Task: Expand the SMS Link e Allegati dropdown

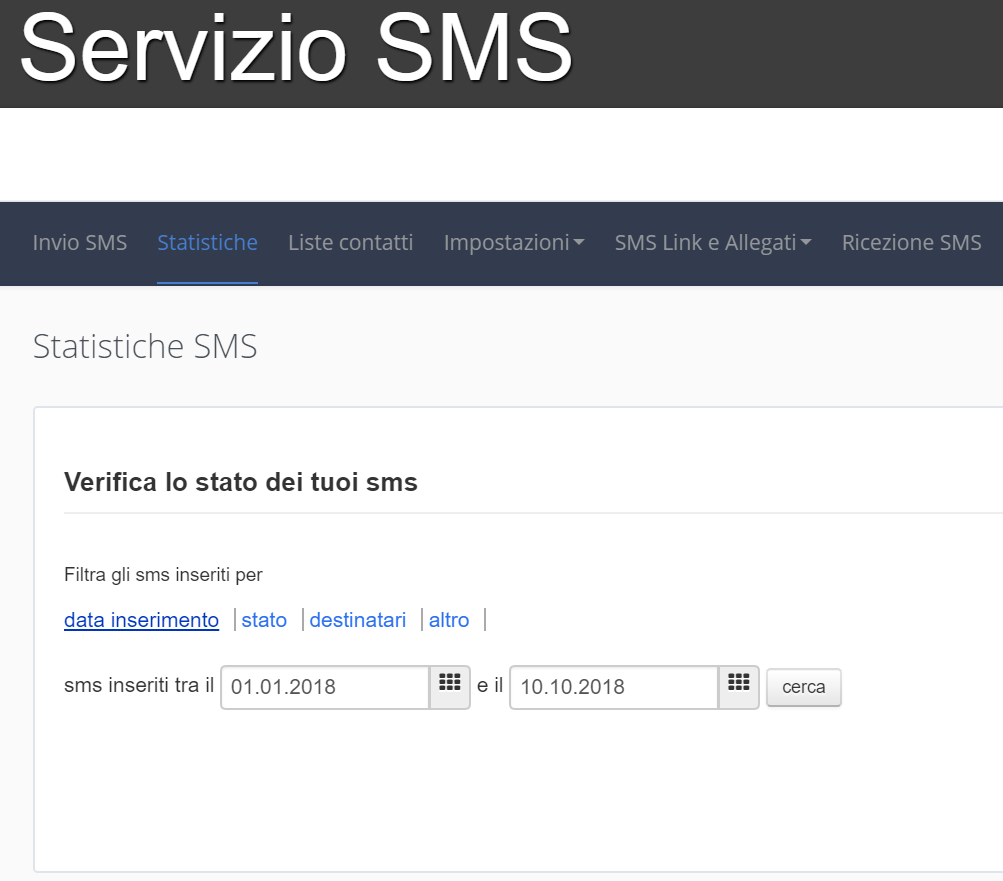Action: (713, 243)
